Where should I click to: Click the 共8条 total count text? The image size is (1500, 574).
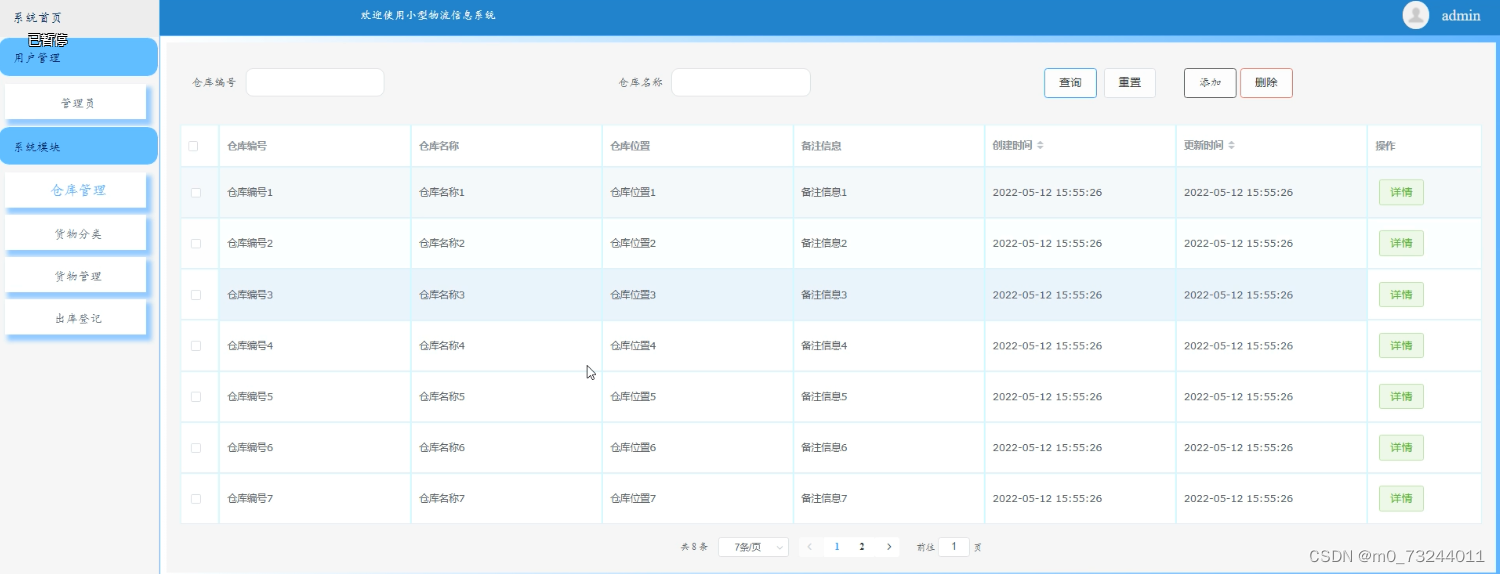tap(694, 547)
